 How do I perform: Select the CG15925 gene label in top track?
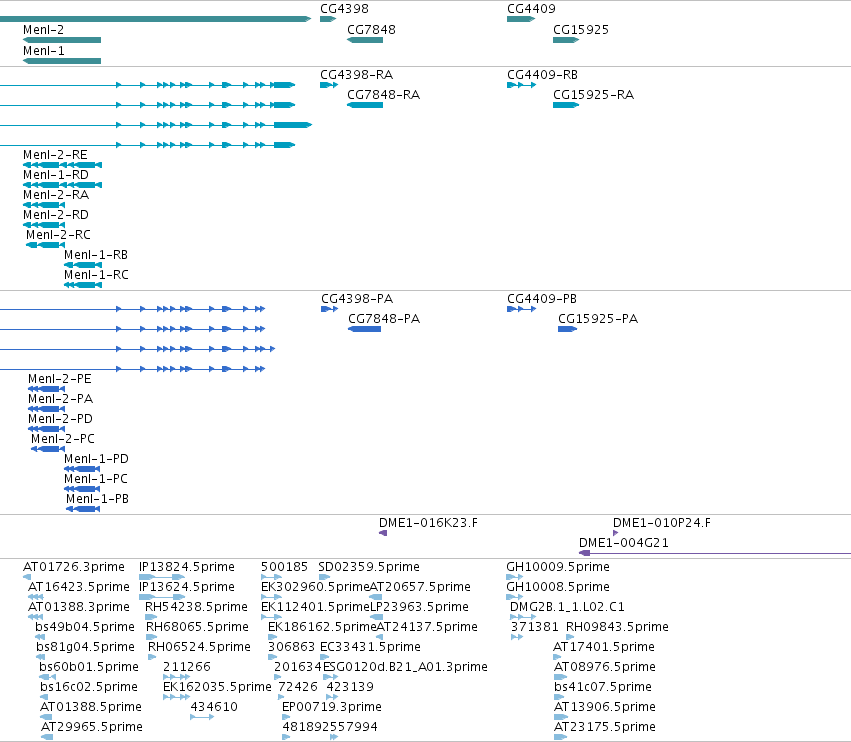click(x=581, y=30)
